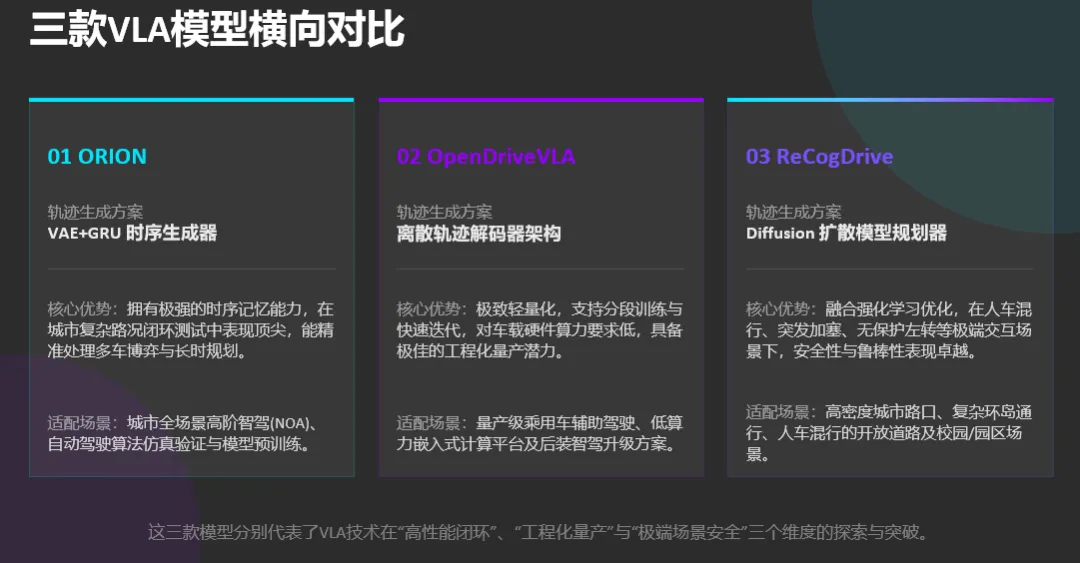The width and height of the screenshot is (1080, 563).
Task: Click 轨迹生成方案 label in the ReCogDrive card
Action: point(793,212)
